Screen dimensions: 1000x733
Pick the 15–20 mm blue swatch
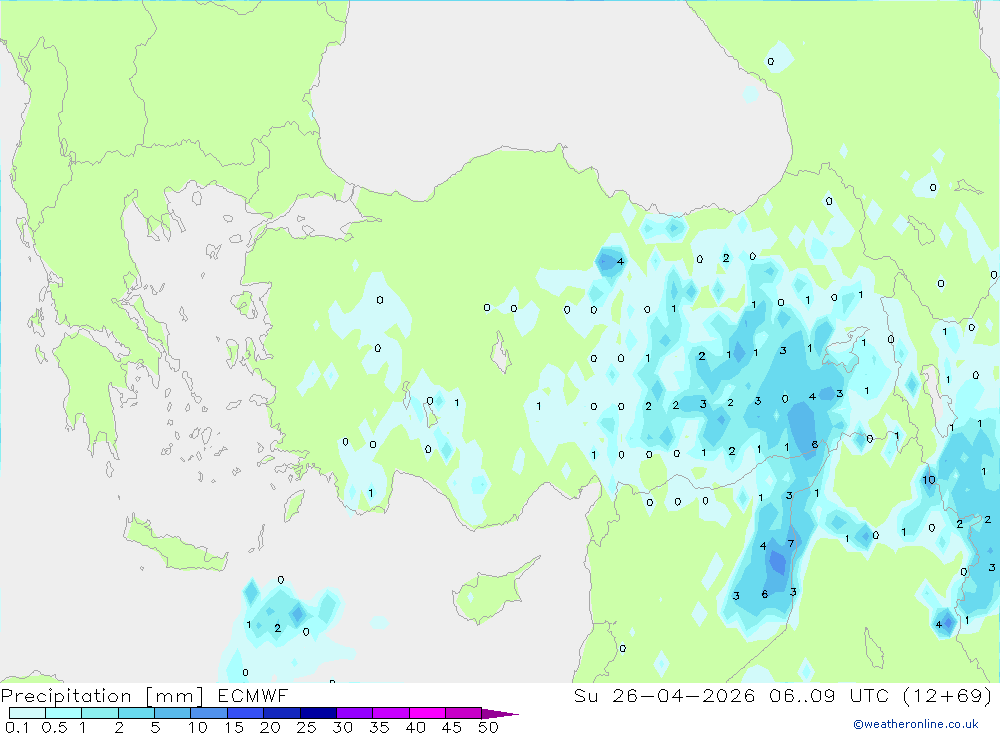pyautogui.click(x=246, y=713)
